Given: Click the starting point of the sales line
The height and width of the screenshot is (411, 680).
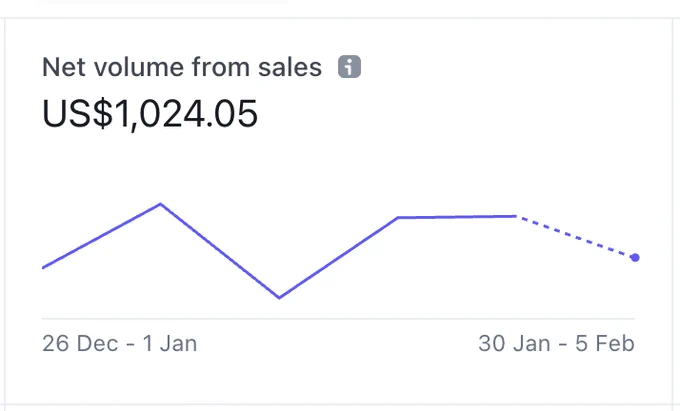Looking at the screenshot, I should click(43, 268).
